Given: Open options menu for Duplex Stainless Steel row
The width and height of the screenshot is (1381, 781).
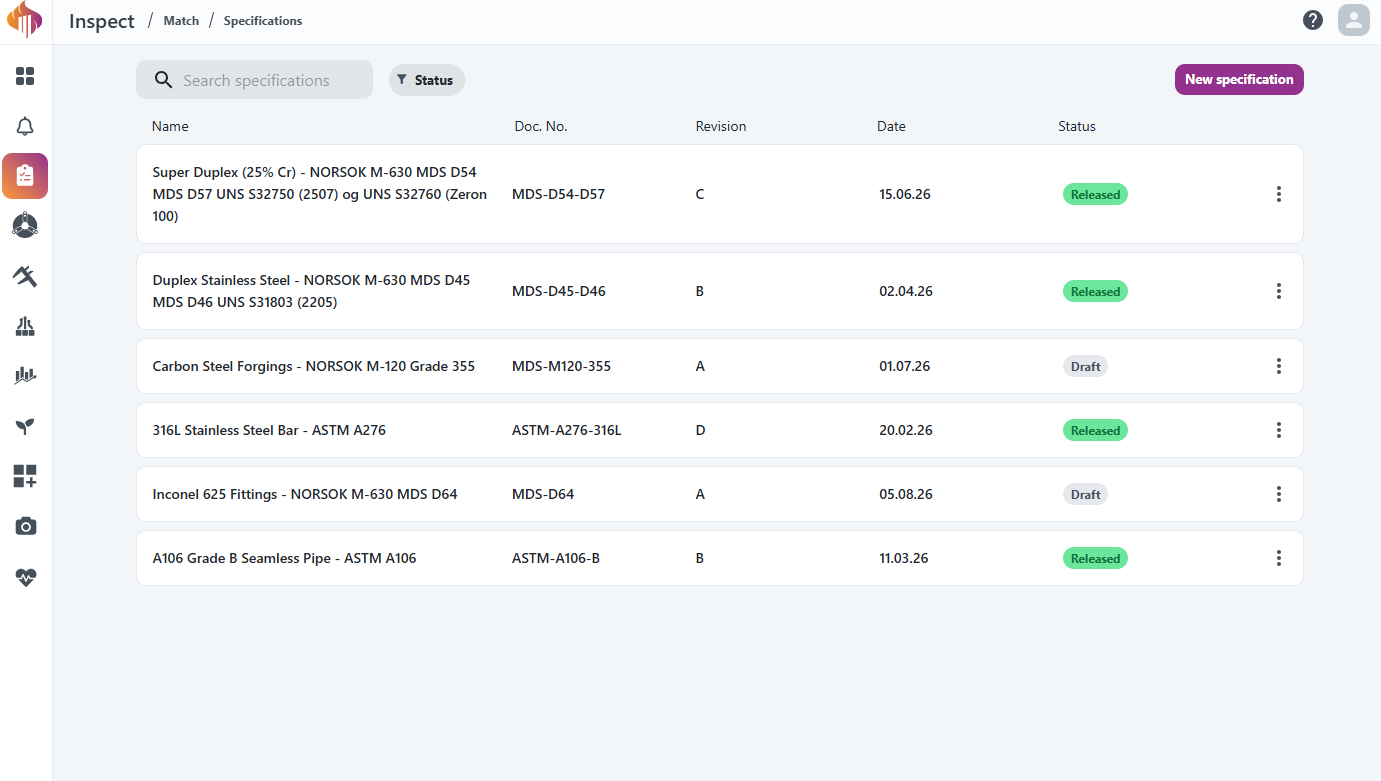Looking at the screenshot, I should (1279, 291).
